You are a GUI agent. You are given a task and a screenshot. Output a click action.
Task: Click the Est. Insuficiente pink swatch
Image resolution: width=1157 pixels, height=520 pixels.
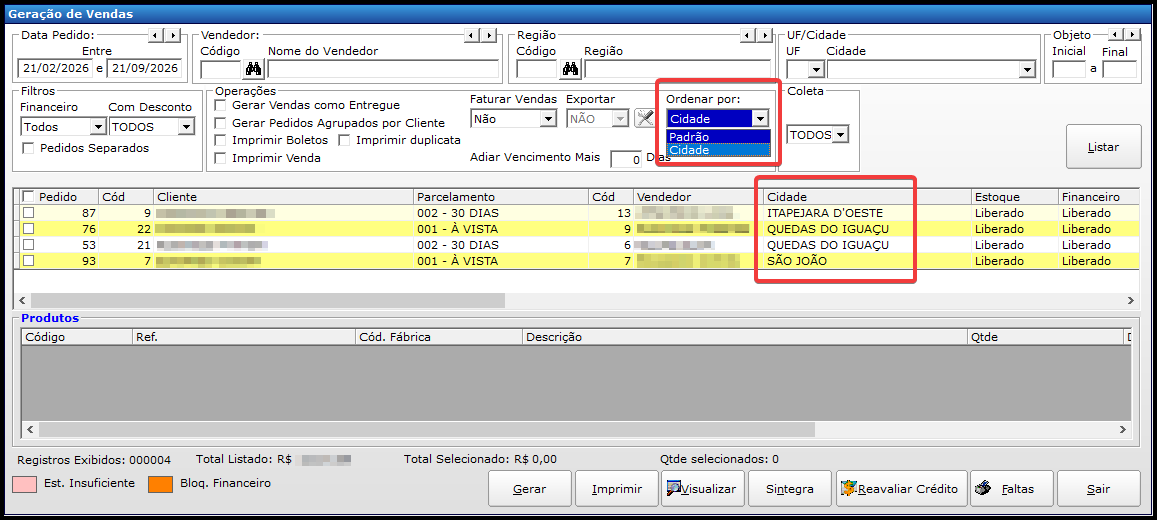tap(26, 484)
